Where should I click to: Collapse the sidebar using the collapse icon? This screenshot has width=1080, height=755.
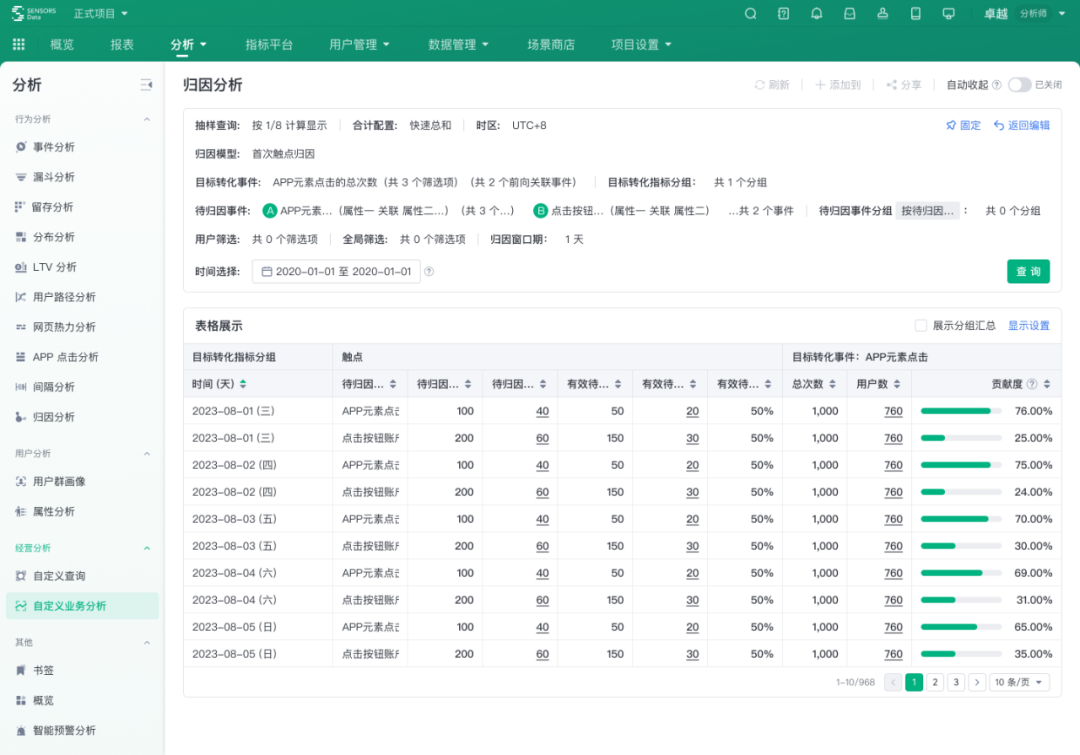(x=144, y=85)
